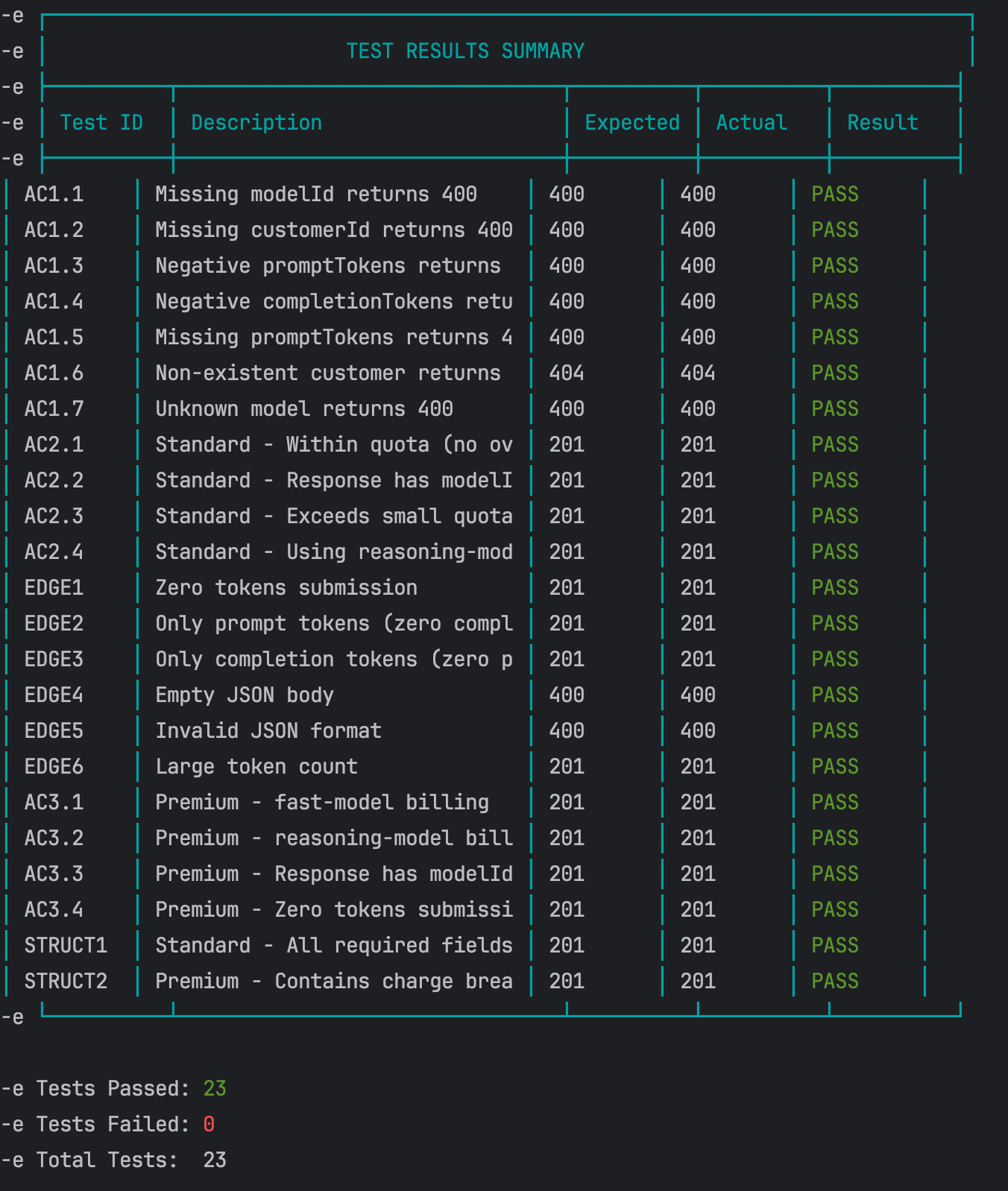Screen dimensions: 1008x1191
Task: Click the green Tests Passed count 23
Action: 215,1088
